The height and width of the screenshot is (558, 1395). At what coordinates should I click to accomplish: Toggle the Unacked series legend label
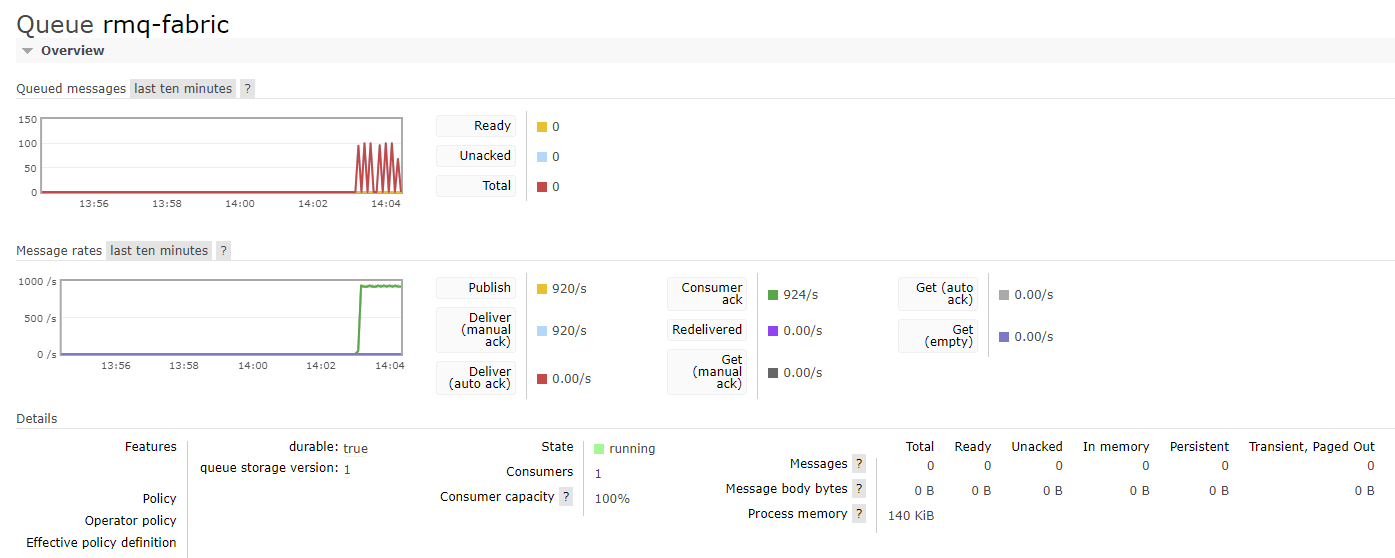point(476,156)
